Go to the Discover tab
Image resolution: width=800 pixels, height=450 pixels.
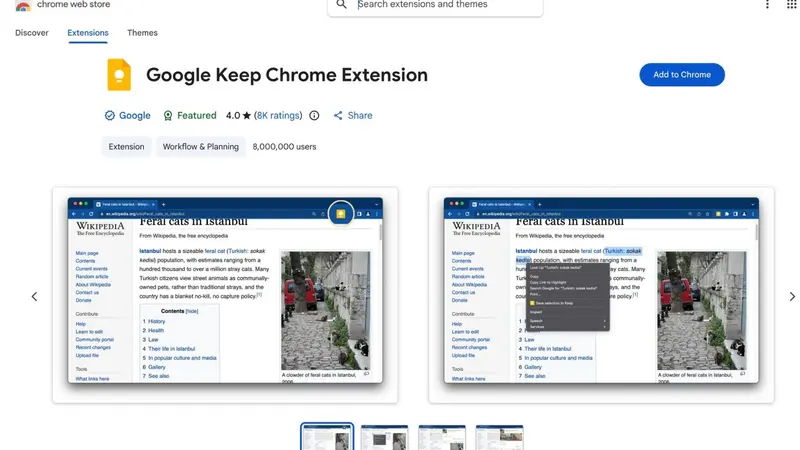click(x=32, y=33)
